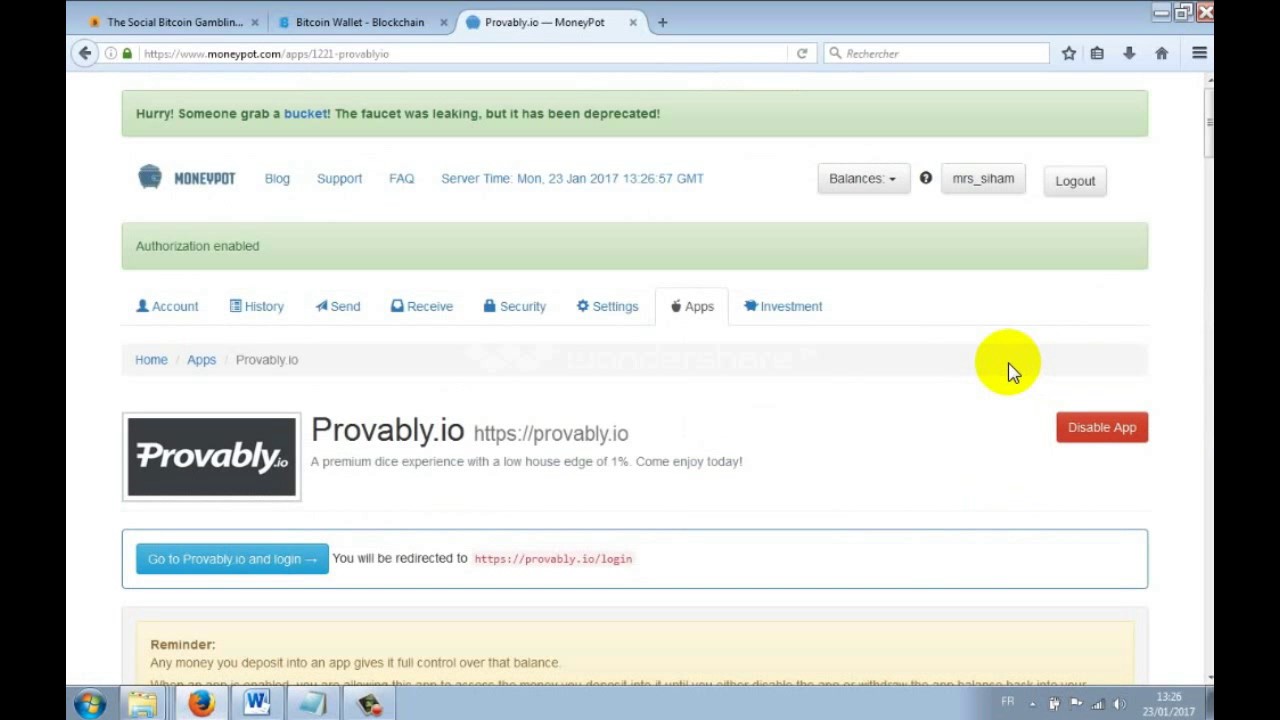Open the Settings tab

pos(607,306)
